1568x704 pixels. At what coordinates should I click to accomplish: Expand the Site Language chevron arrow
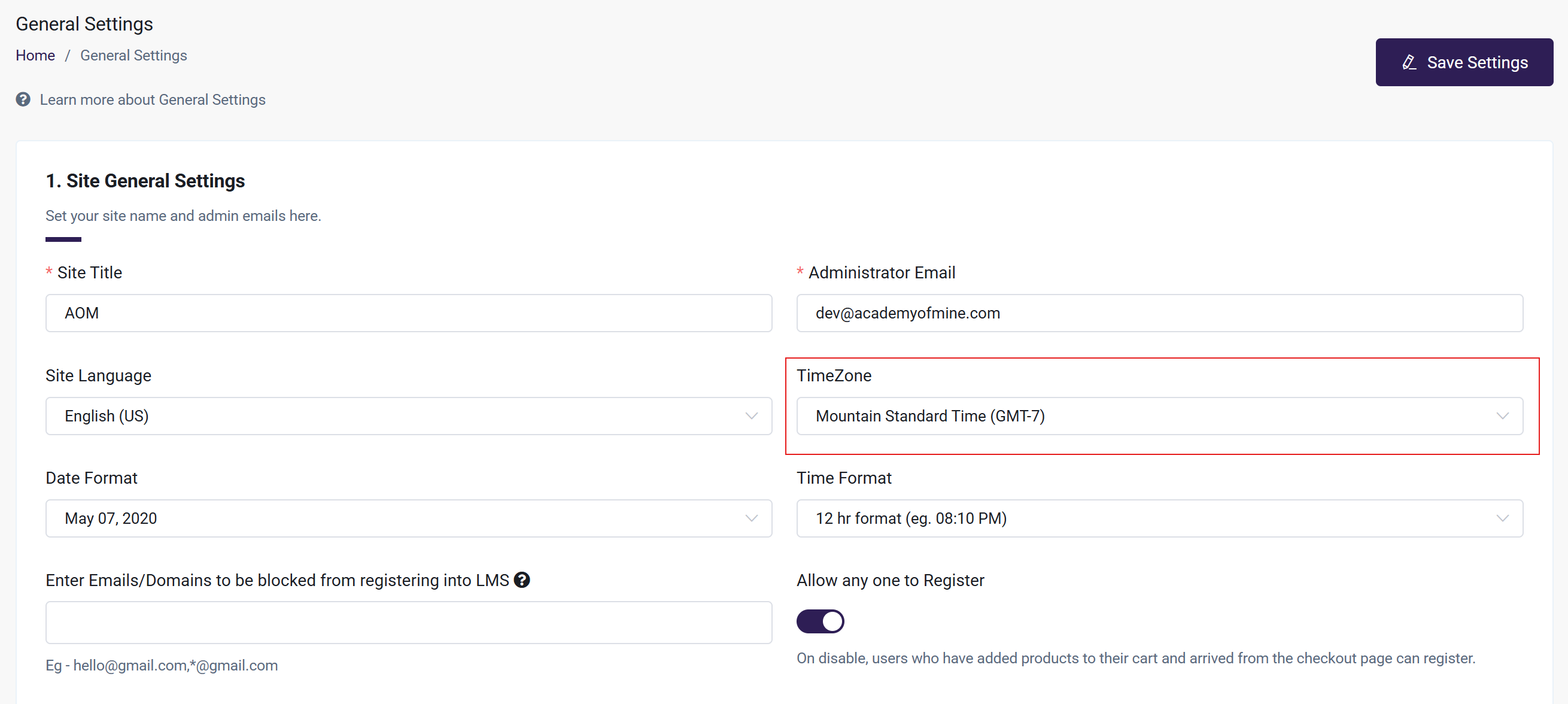751,416
